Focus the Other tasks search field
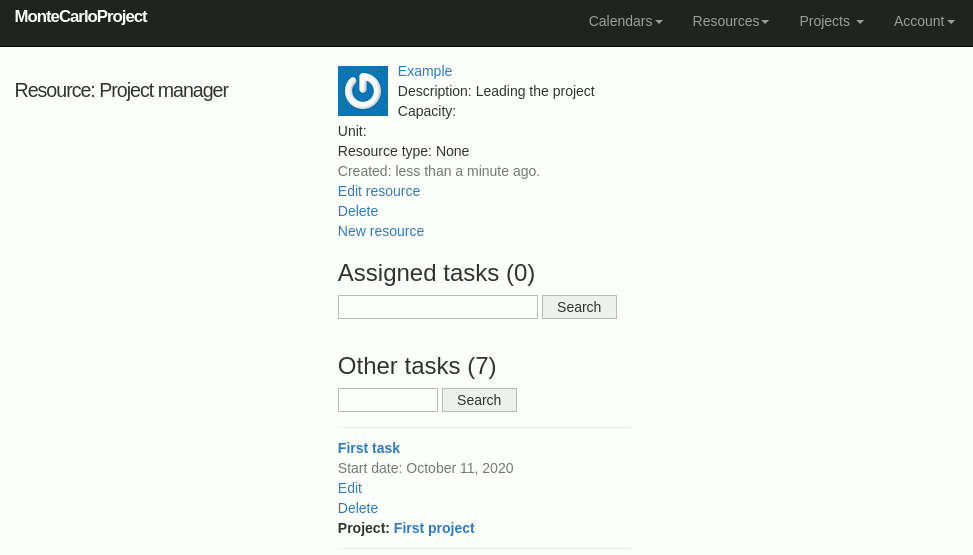 click(387, 400)
